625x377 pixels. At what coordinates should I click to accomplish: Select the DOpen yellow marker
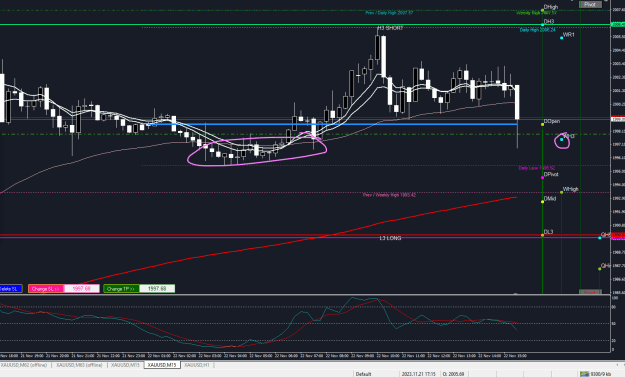pyautogui.click(x=542, y=125)
